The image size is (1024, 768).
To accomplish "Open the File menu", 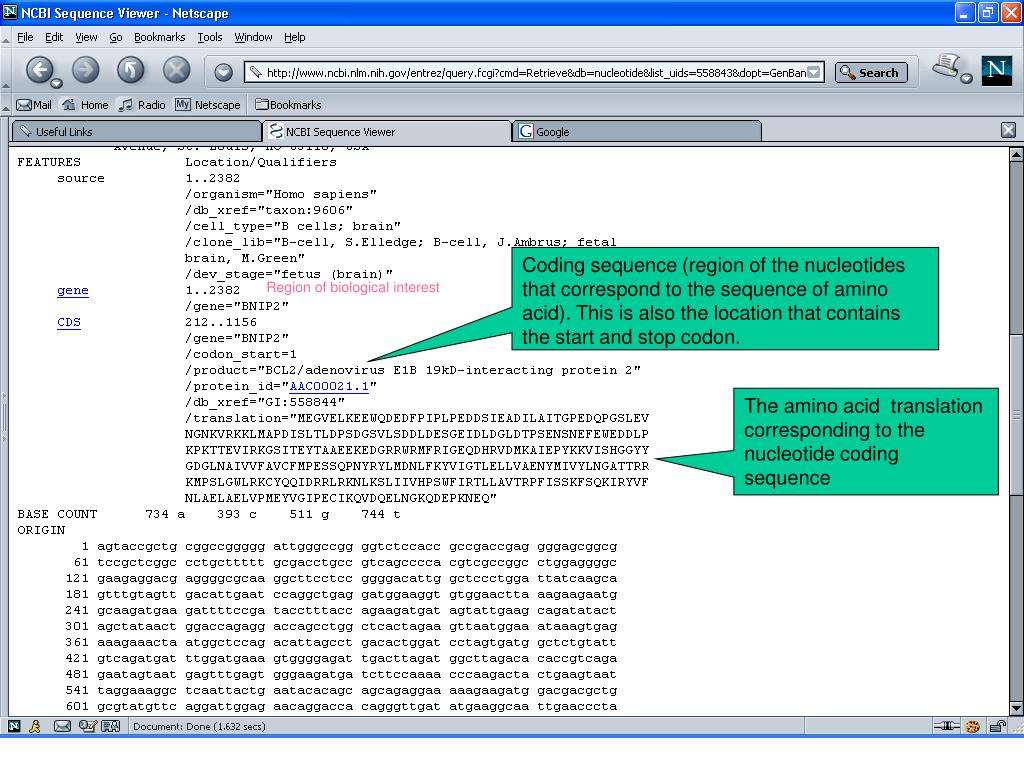I will (x=25, y=37).
